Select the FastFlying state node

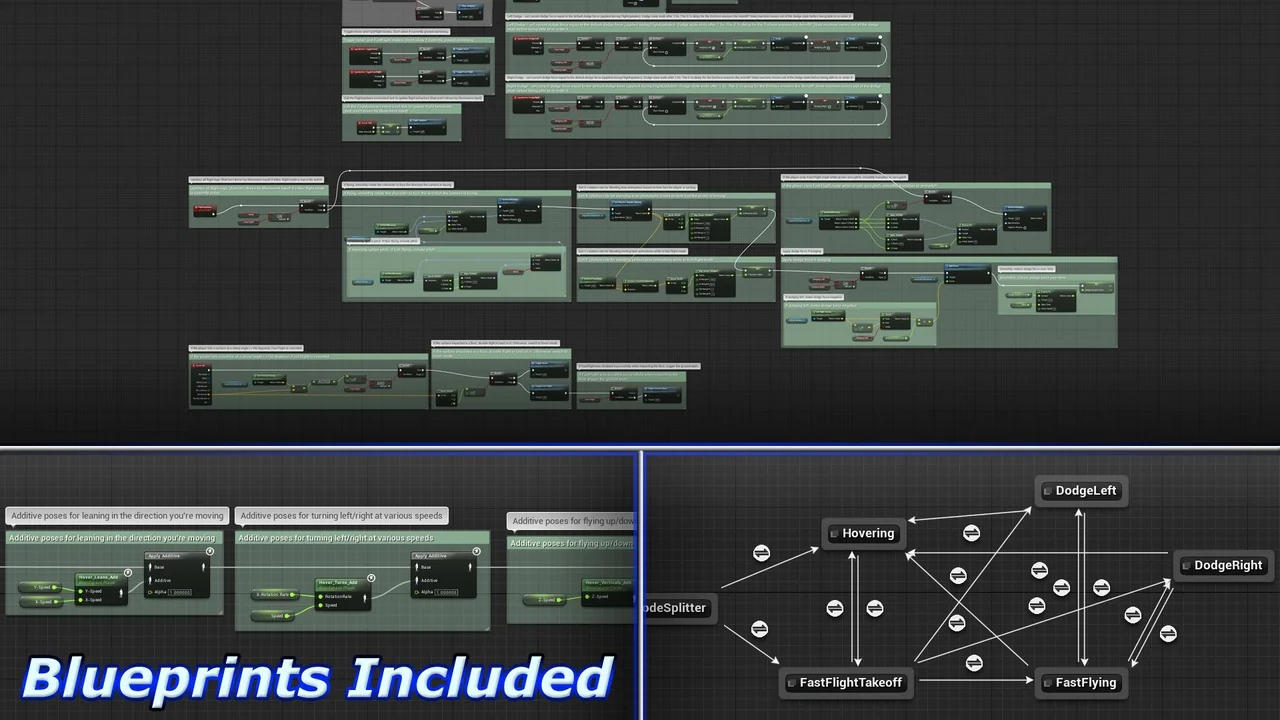[1081, 683]
